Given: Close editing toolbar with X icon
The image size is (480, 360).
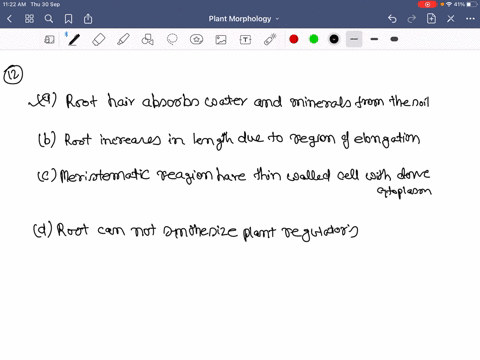Looking at the screenshot, I should click(451, 19).
